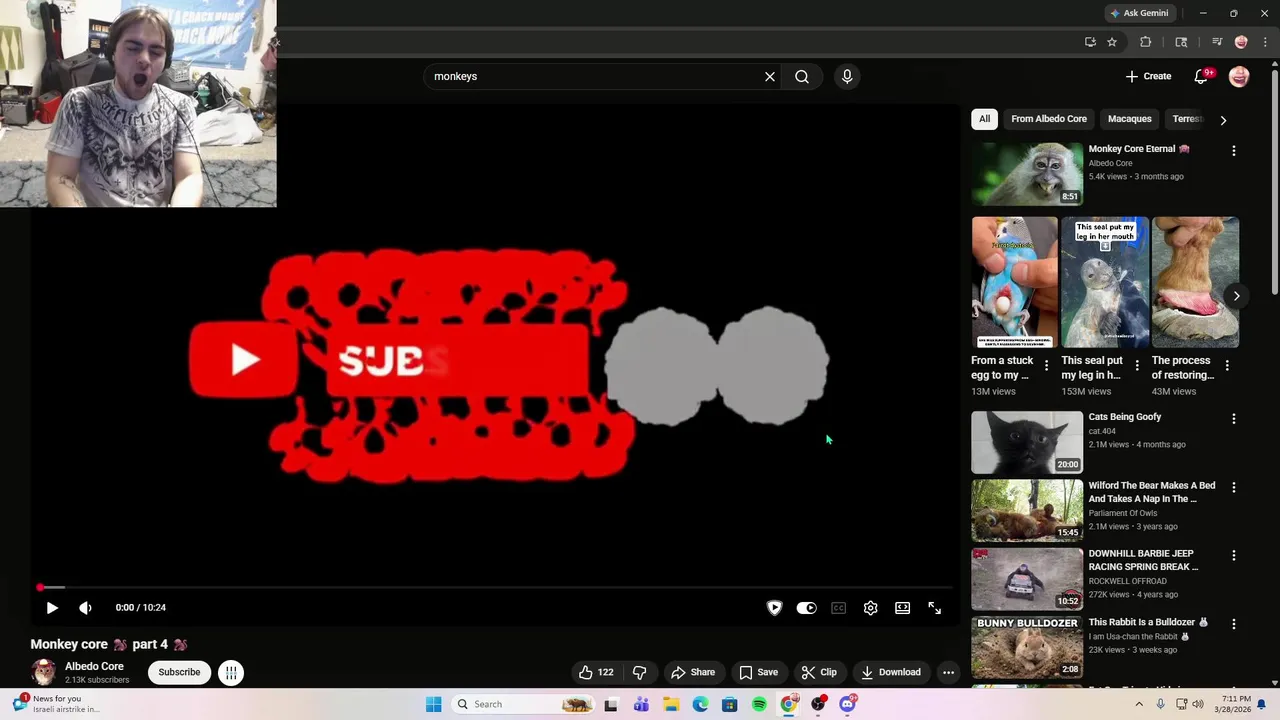1280x720 pixels.
Task: Open Ask Gemini in Chrome
Action: (x=1139, y=13)
